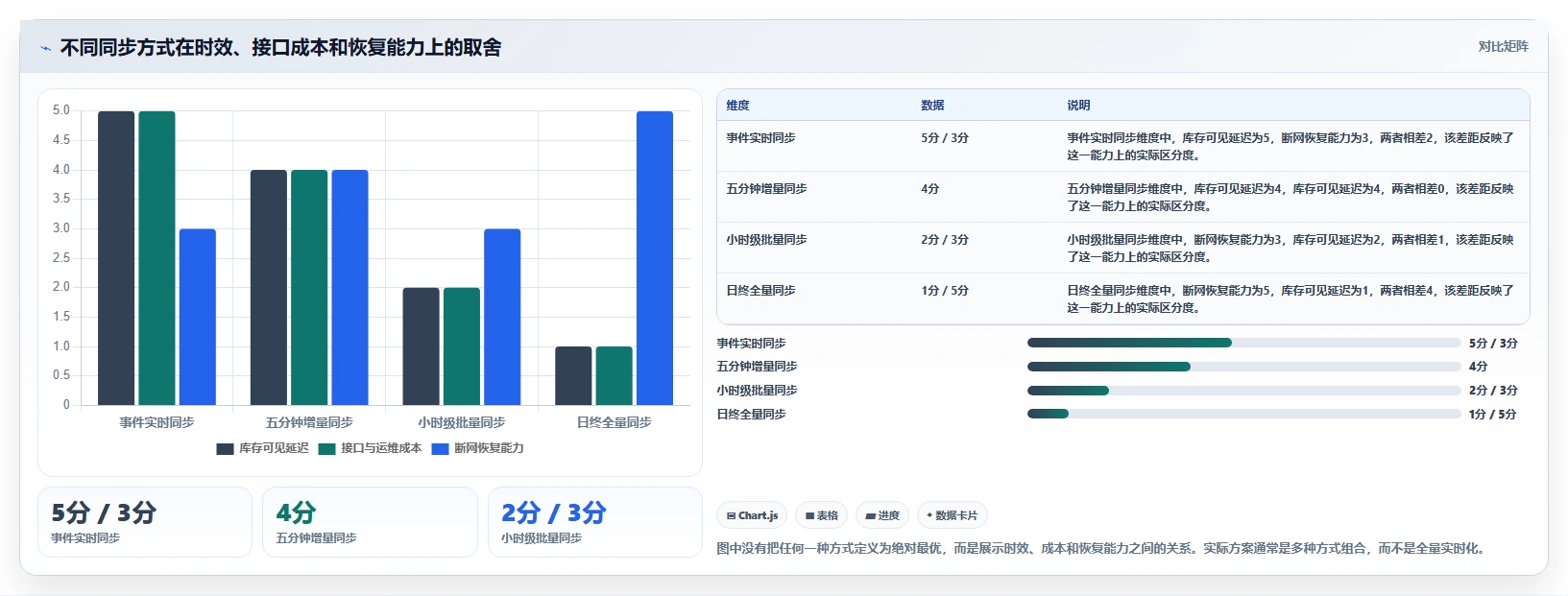The image size is (1568, 596).
Task: Click the 2分 / 3分 progress value text
Action: (x=1493, y=391)
